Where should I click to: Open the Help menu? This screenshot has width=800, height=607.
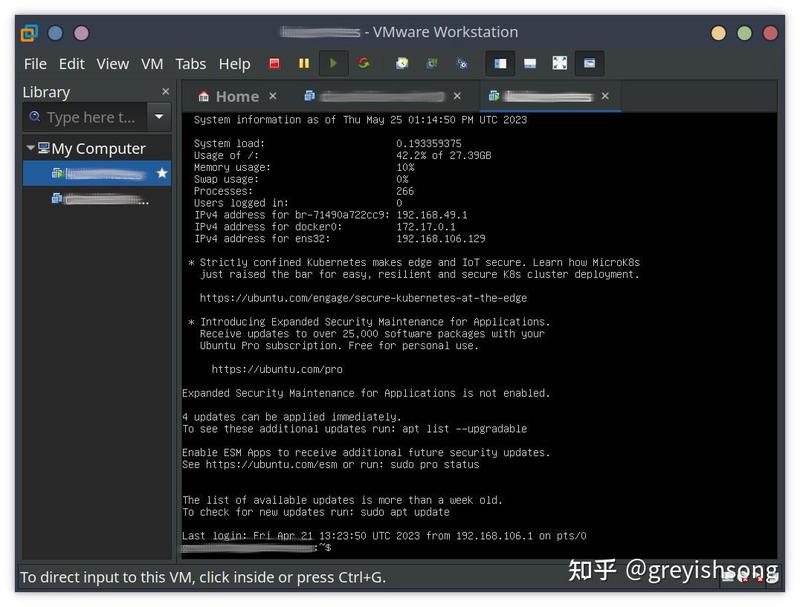[235, 64]
